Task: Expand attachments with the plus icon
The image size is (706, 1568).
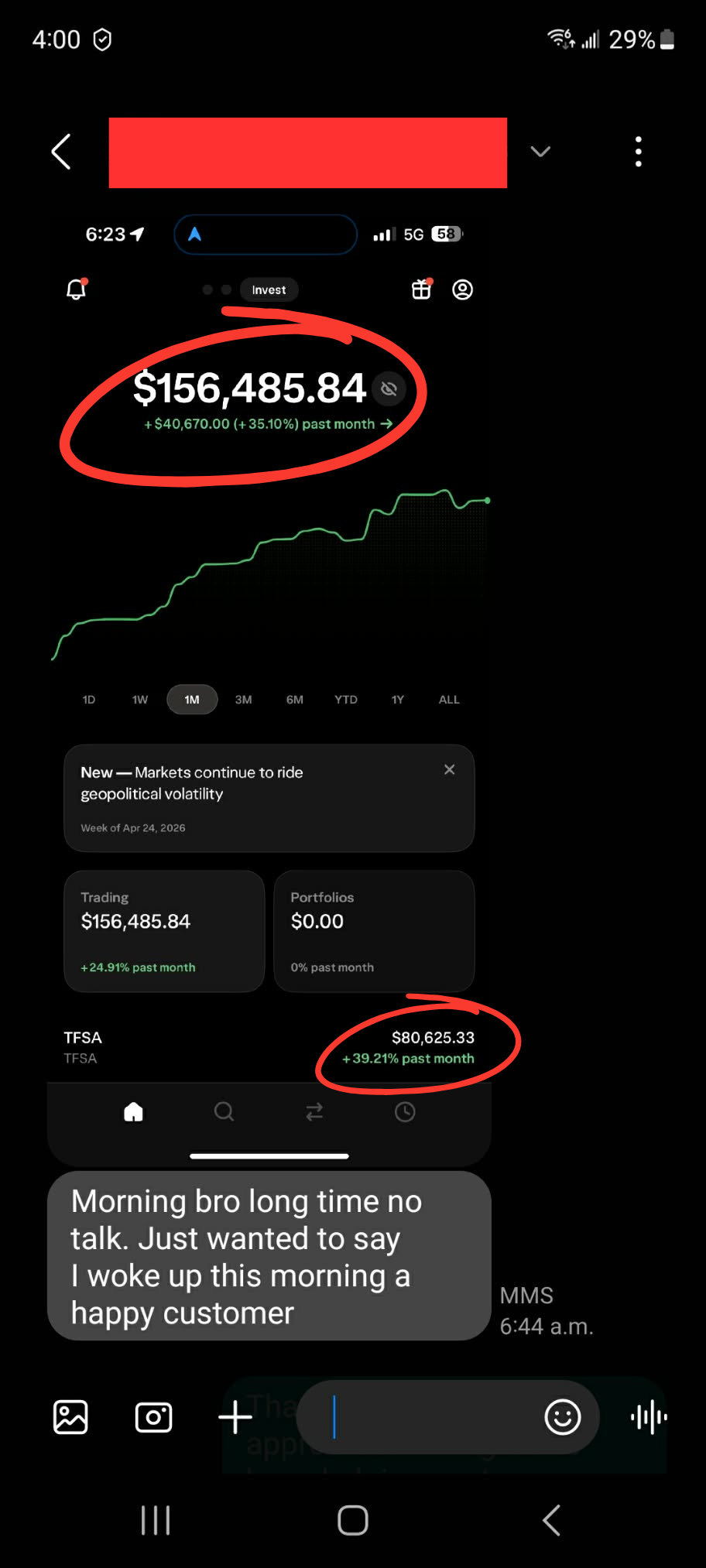Action: (x=235, y=1417)
